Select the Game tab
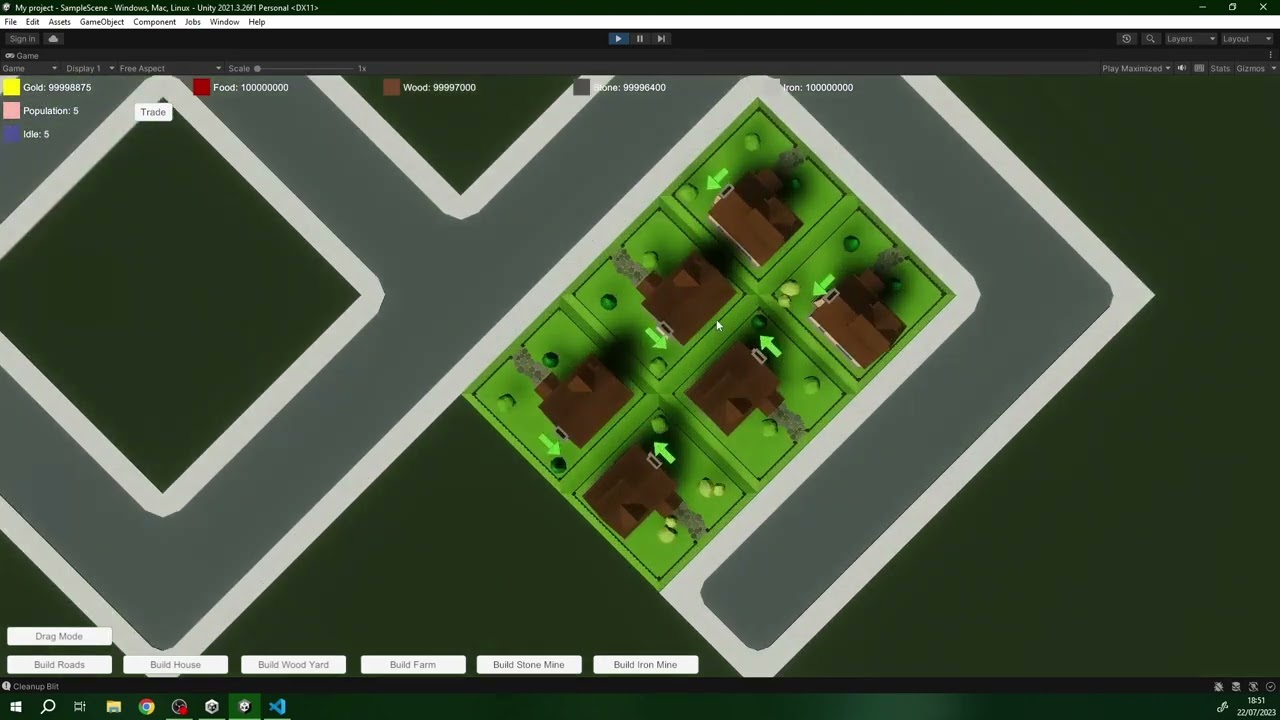 (x=22, y=56)
